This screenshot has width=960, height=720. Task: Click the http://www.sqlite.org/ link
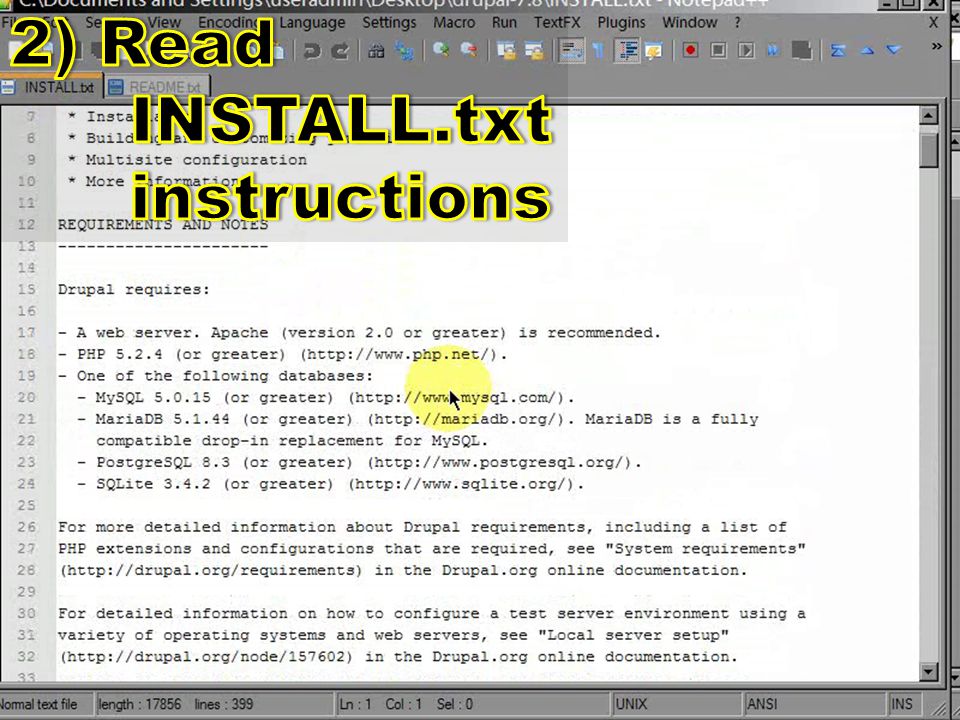(x=460, y=484)
